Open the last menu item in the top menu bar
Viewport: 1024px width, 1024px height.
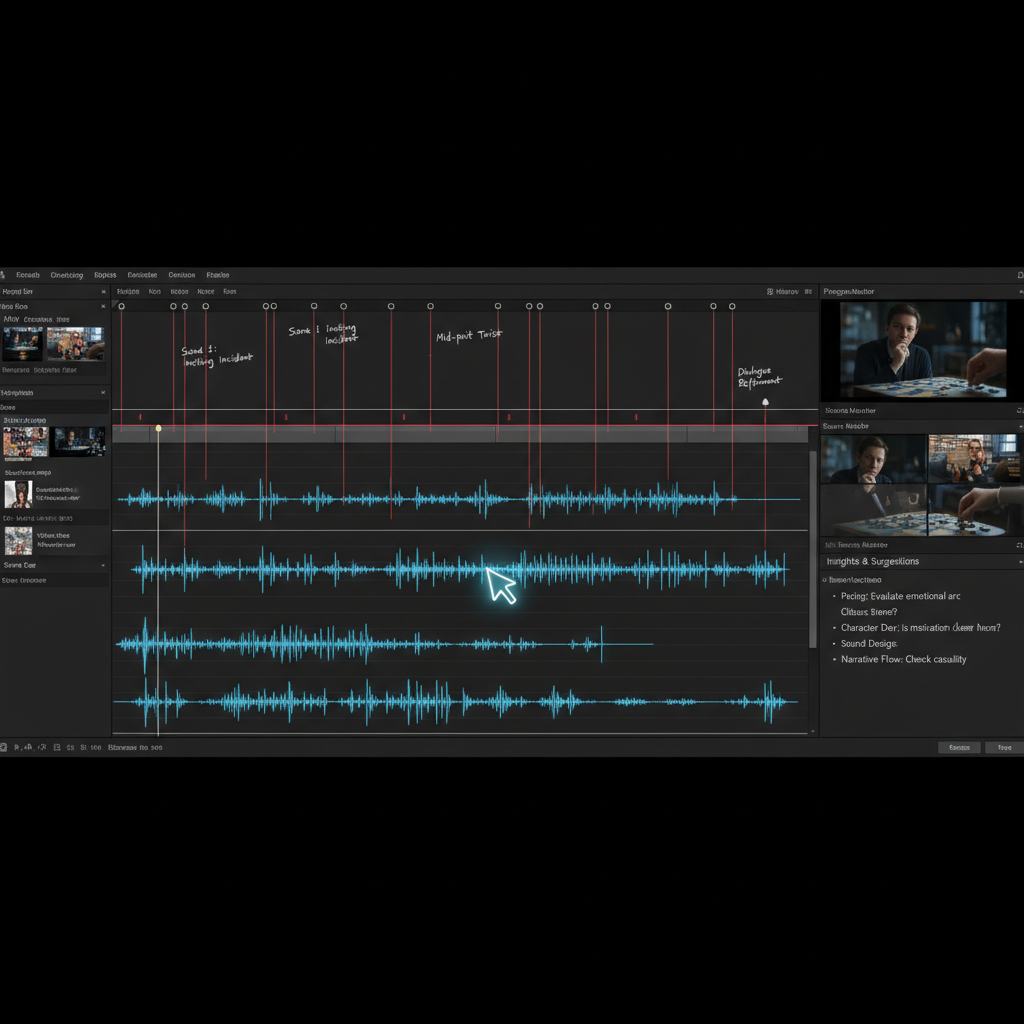tap(217, 275)
